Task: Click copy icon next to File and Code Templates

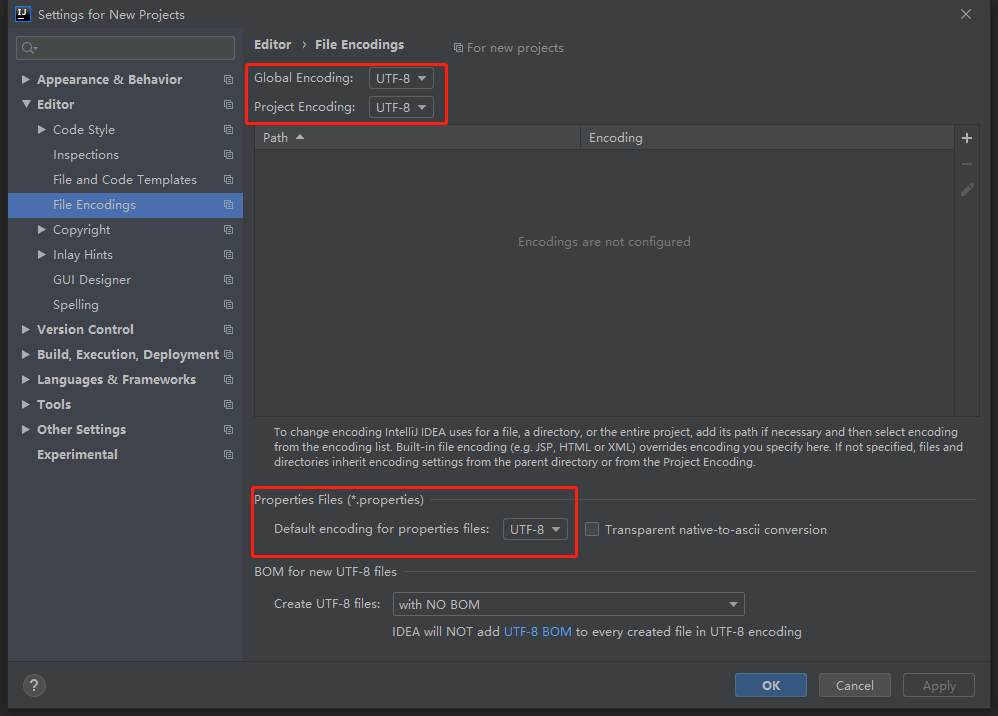Action: [x=228, y=180]
